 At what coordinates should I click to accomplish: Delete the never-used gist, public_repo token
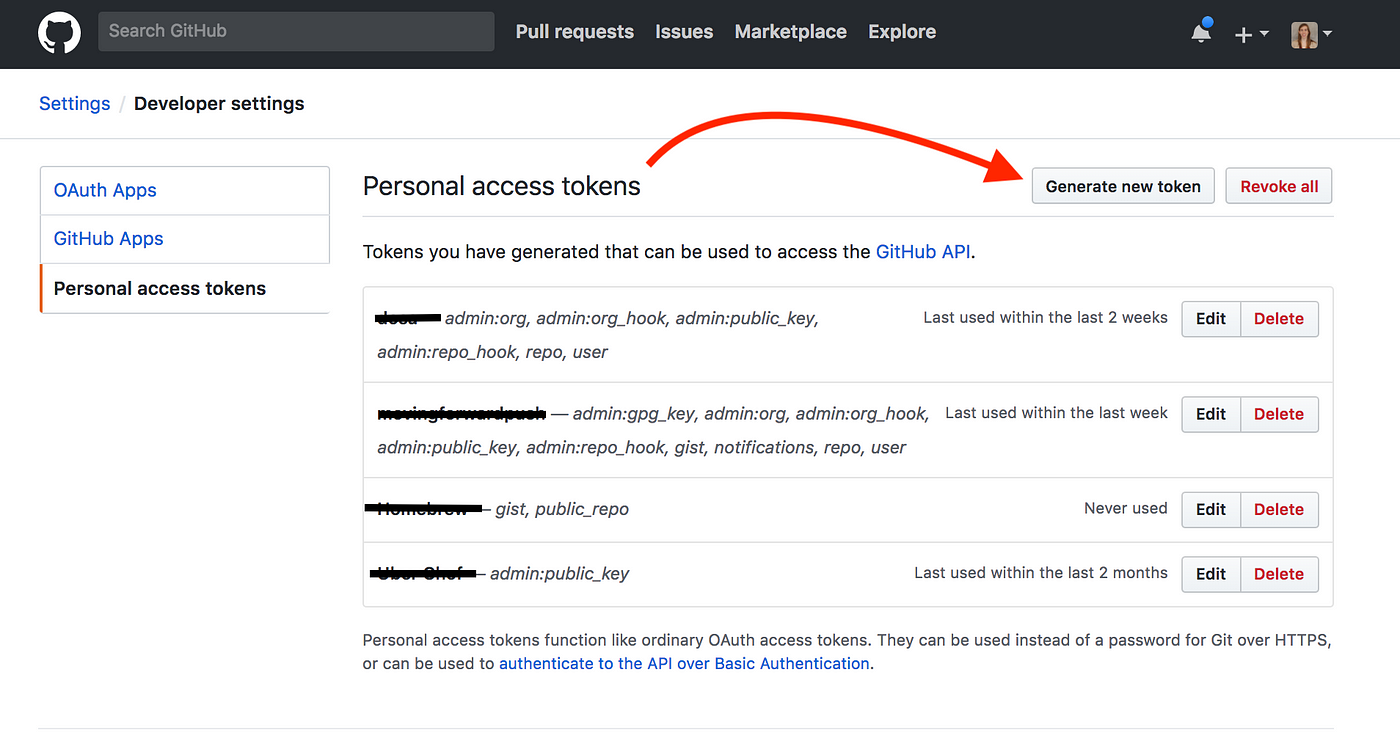[1279, 509]
